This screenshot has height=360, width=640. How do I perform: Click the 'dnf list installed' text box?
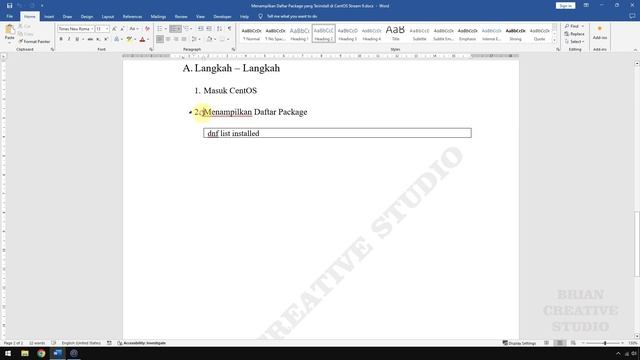337,133
